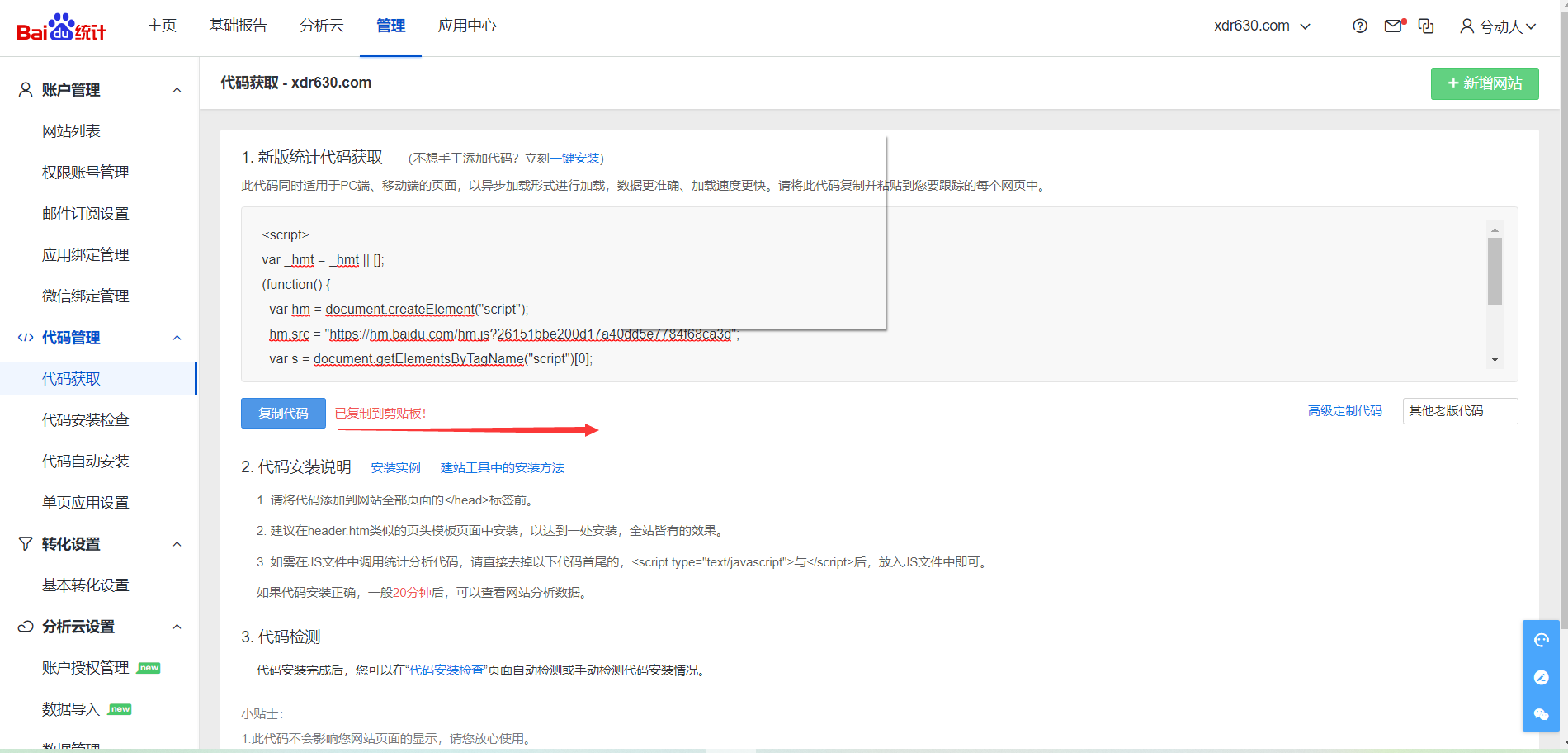
Task: Click the 代码获取 - xdr630.com page title
Action: pos(295,83)
